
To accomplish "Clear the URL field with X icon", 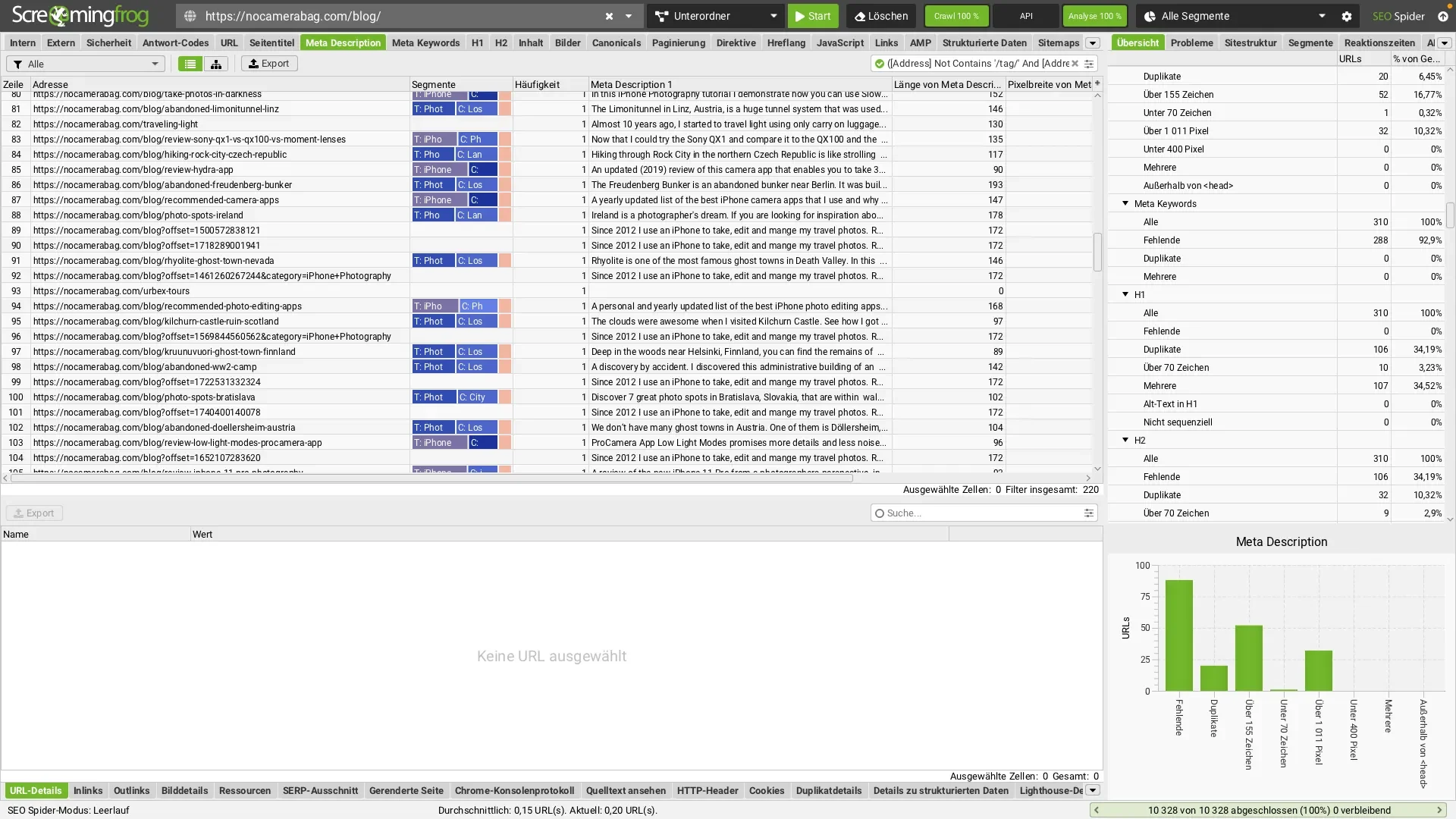I will tap(609, 16).
